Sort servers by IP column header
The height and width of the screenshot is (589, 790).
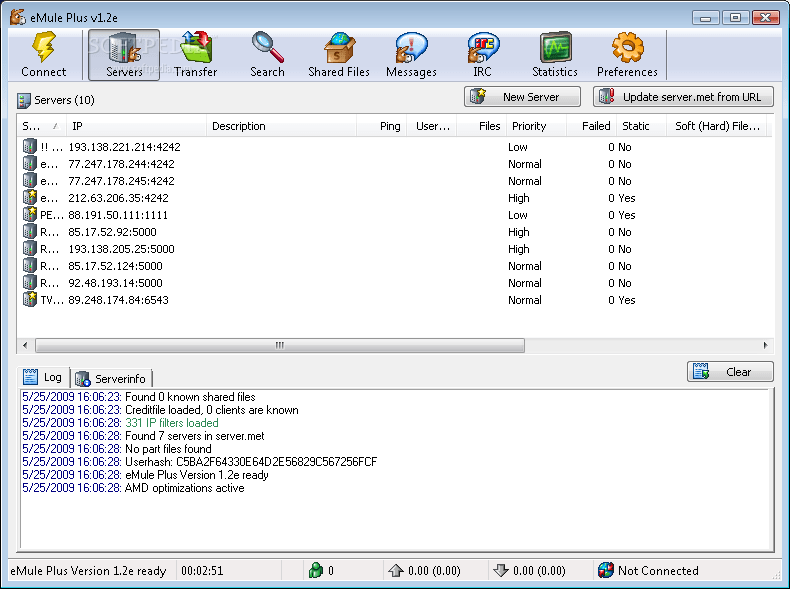(137, 126)
